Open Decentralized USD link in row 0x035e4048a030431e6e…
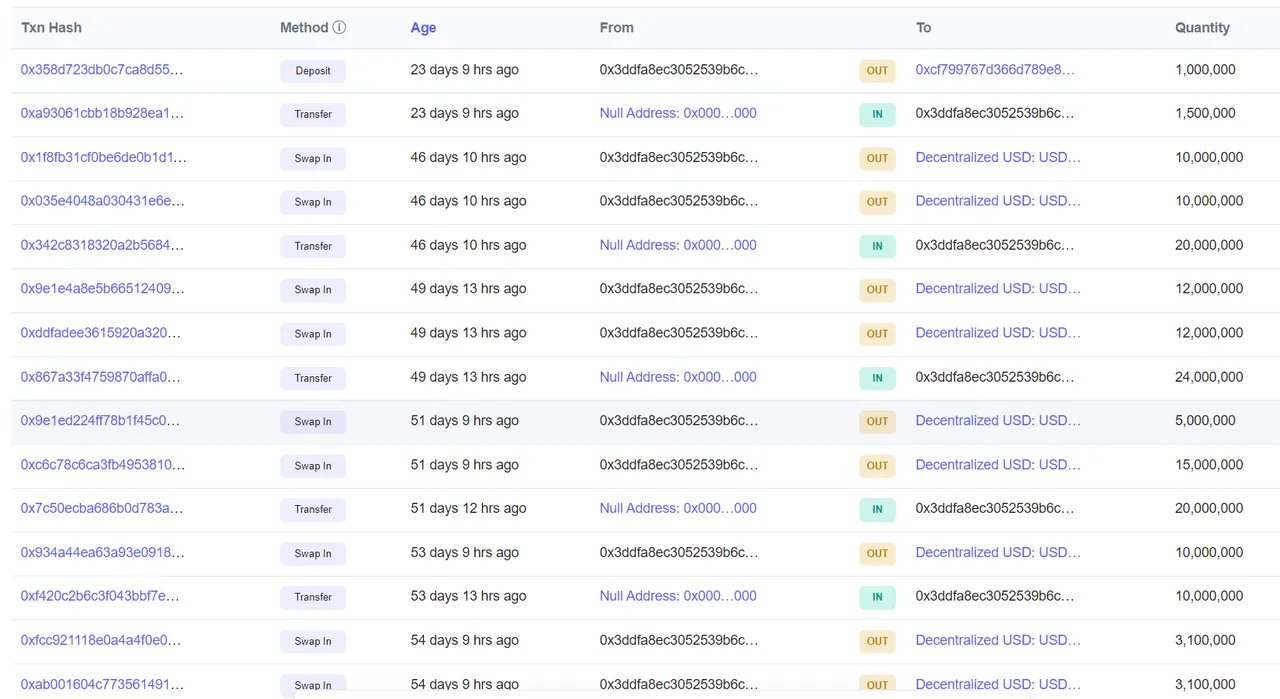 (998, 201)
